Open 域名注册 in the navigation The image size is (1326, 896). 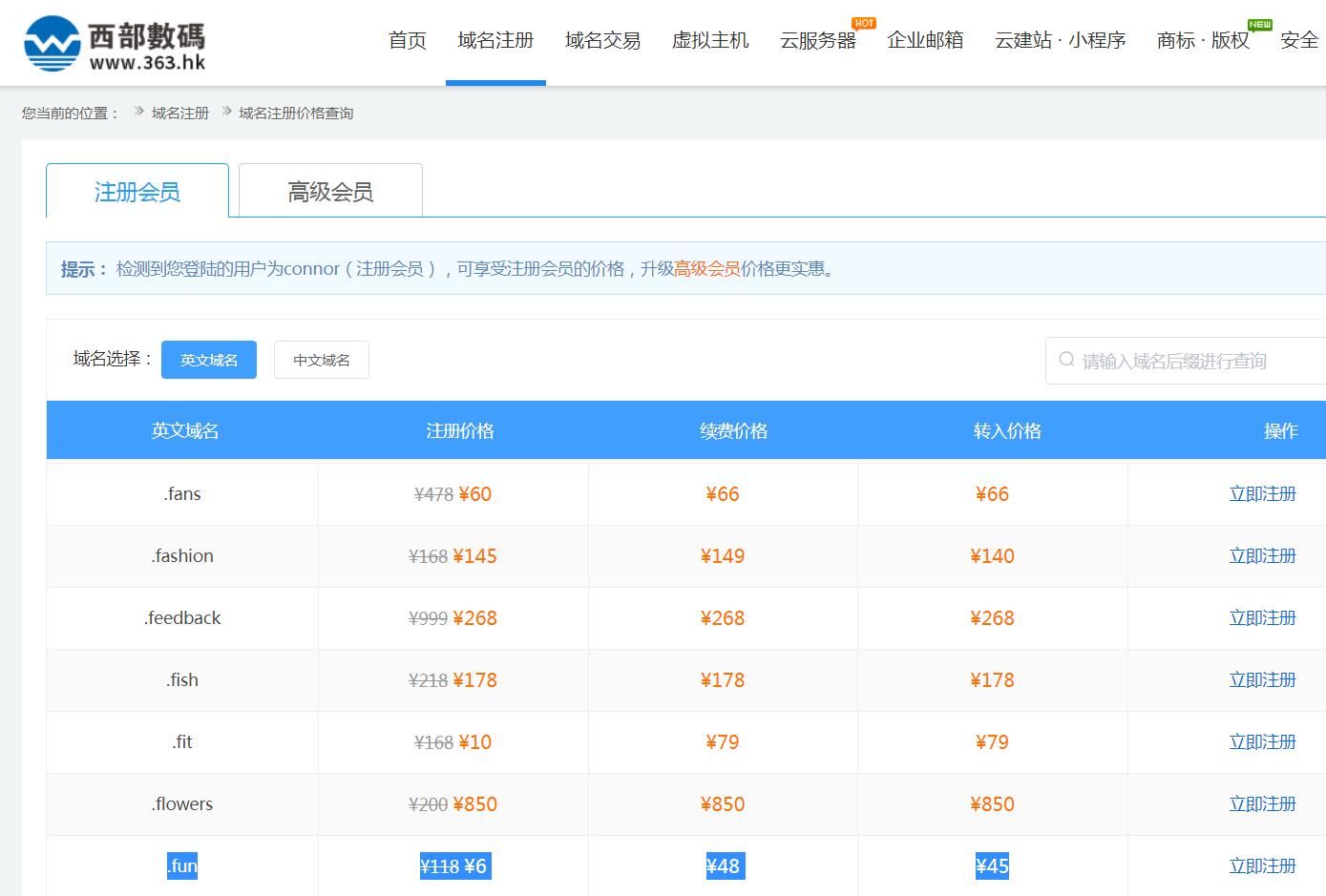(495, 40)
